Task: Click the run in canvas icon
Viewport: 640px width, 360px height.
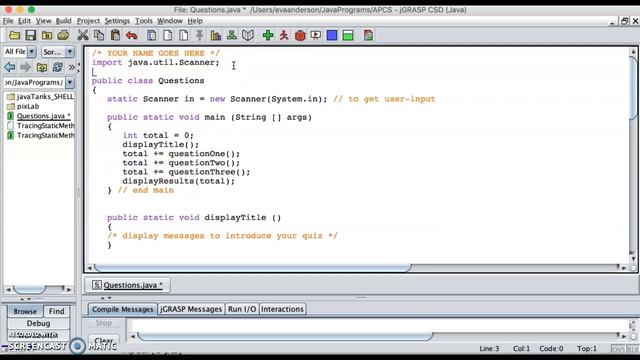Action: click(x=316, y=36)
